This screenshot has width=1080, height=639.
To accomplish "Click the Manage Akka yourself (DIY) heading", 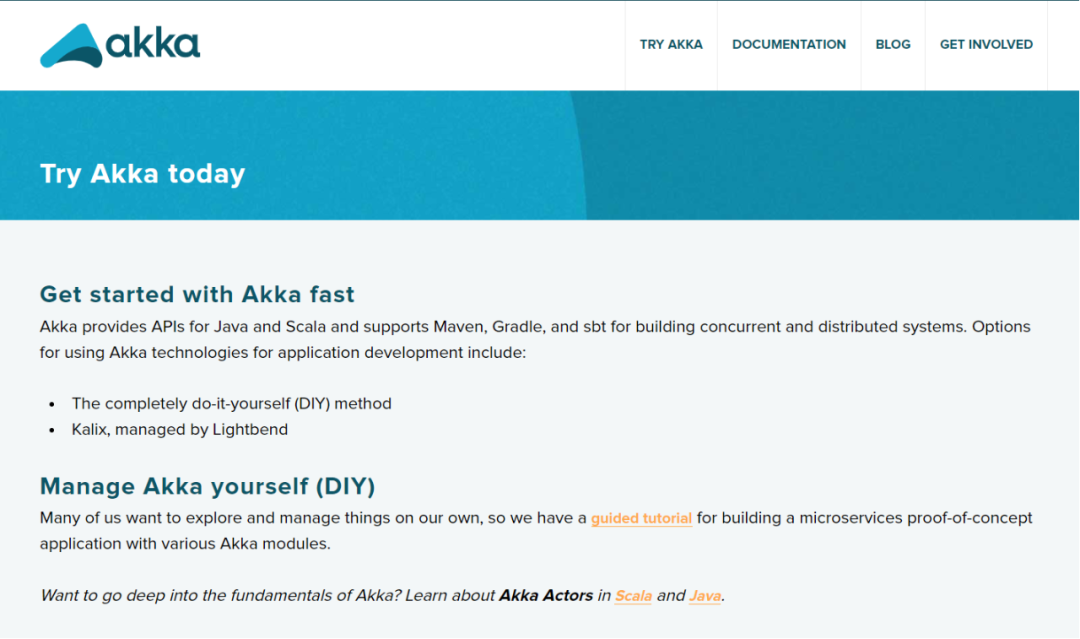I will pyautogui.click(x=207, y=486).
